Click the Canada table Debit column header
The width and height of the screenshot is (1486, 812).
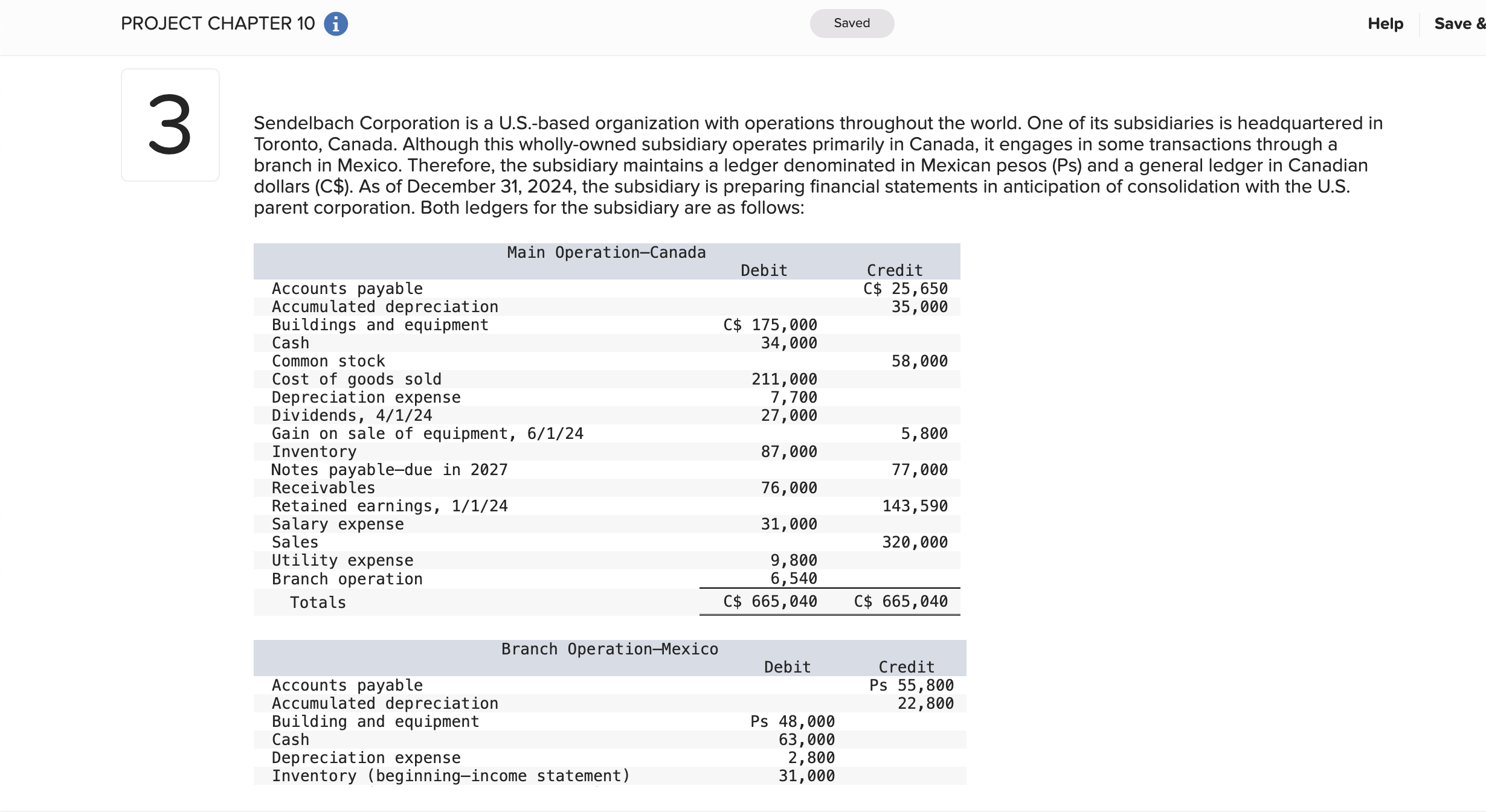click(x=764, y=270)
